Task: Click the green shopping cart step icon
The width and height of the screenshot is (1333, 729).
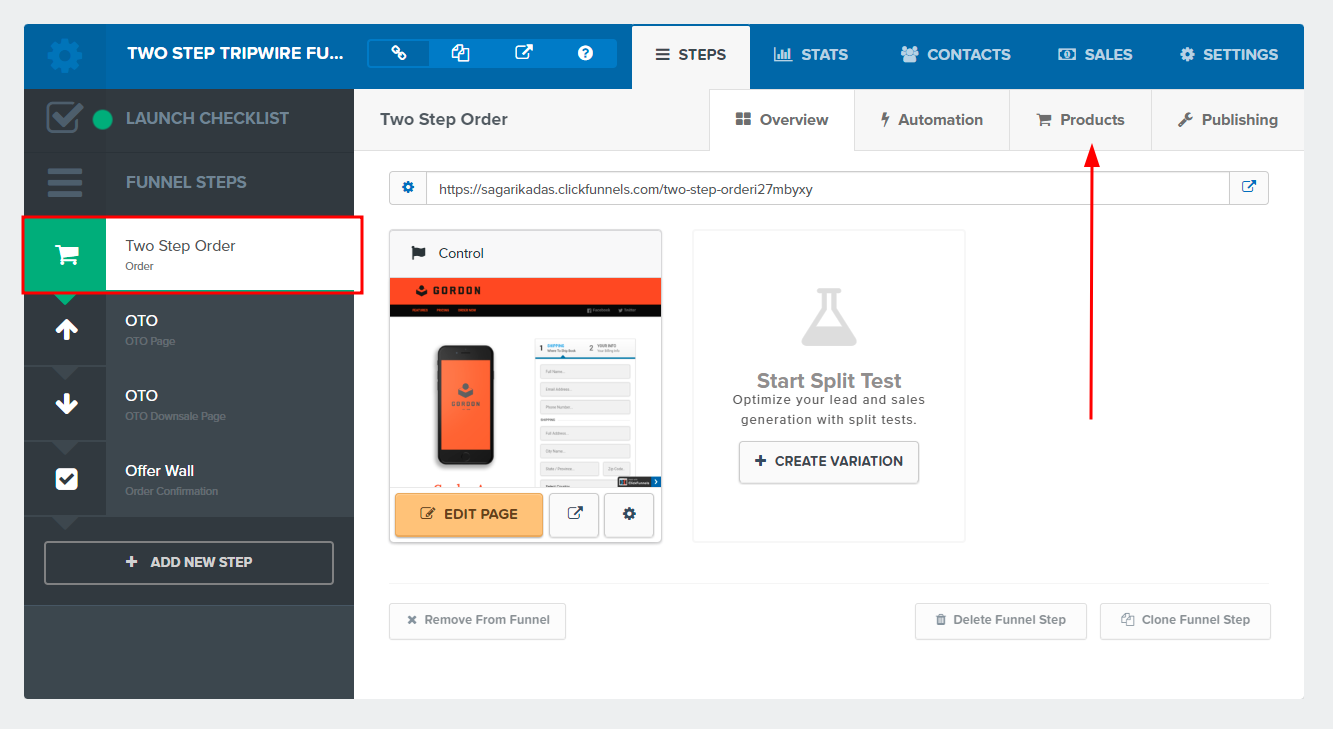Action: pyautogui.click(x=66, y=255)
